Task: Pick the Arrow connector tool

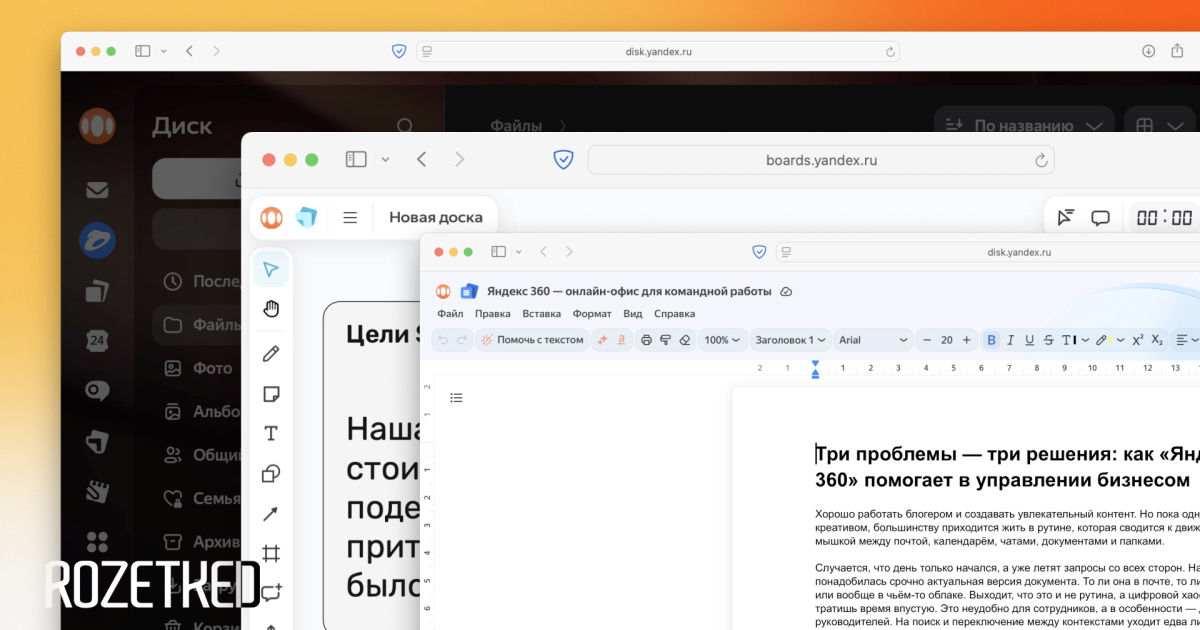Action: pos(271,514)
